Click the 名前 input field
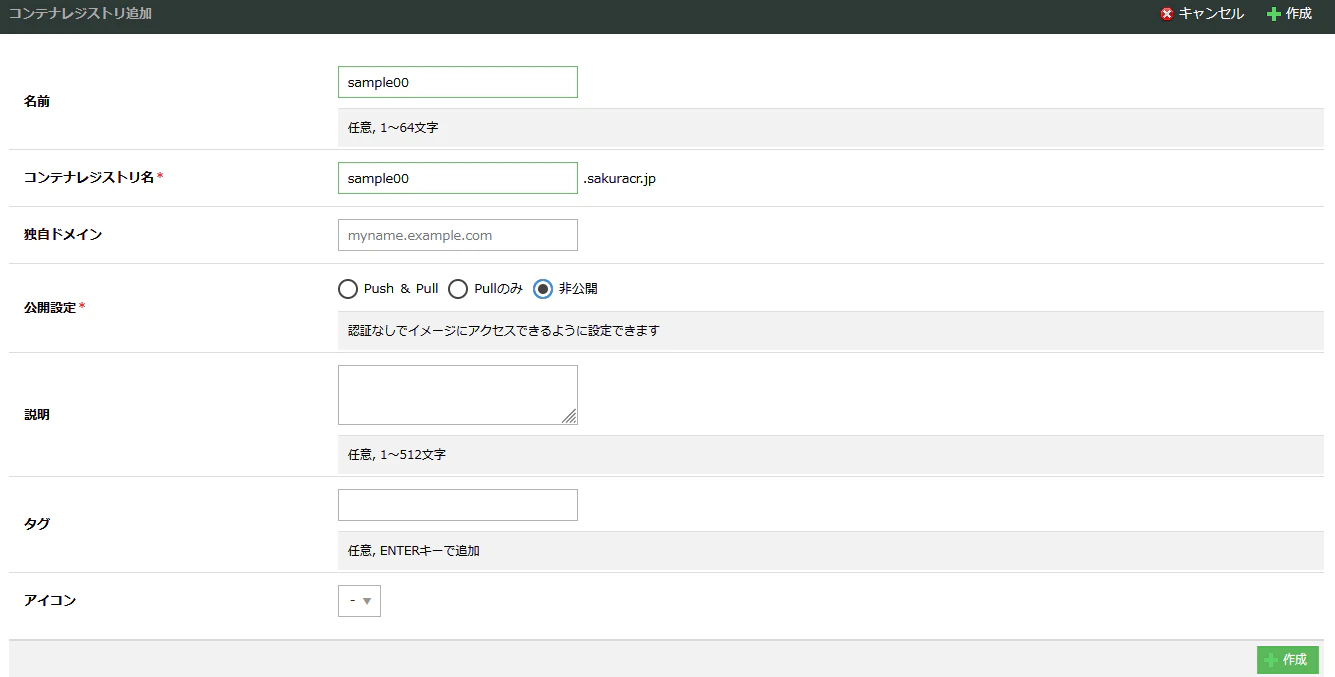Screen dimensions: 1335x677 pos(458,82)
